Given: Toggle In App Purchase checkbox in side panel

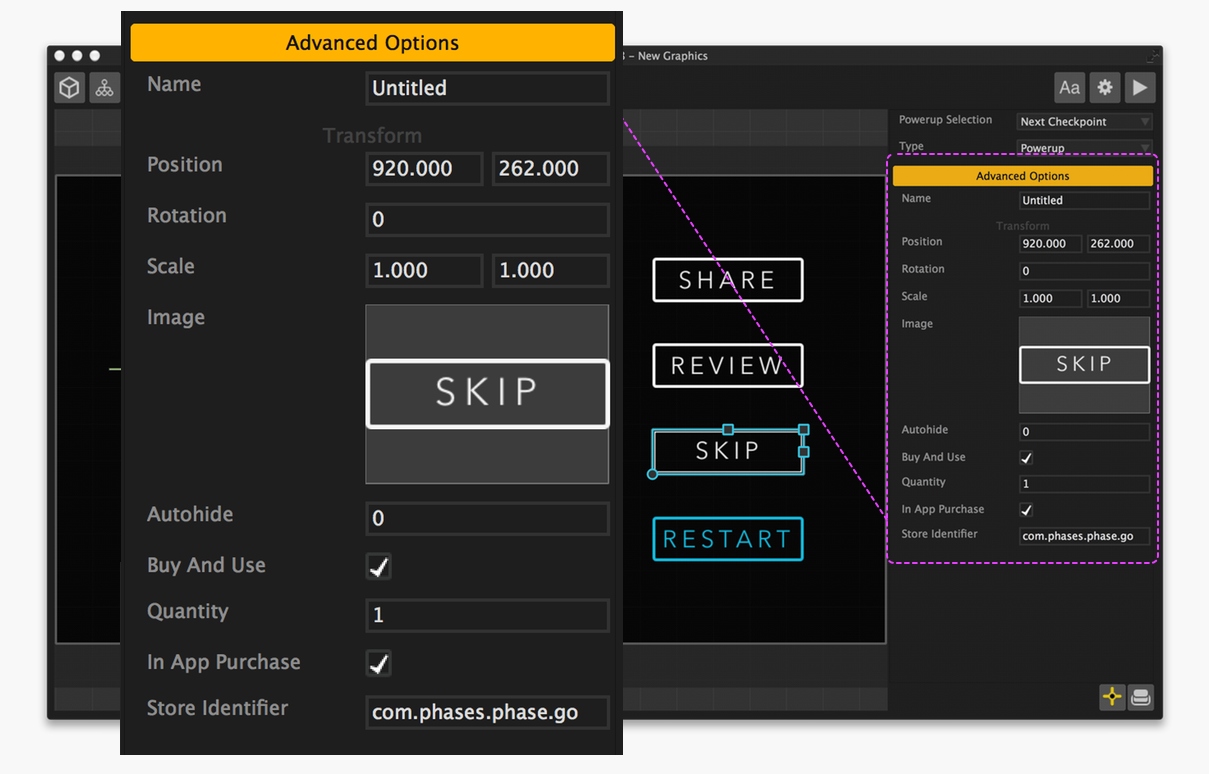Looking at the screenshot, I should tap(1026, 510).
